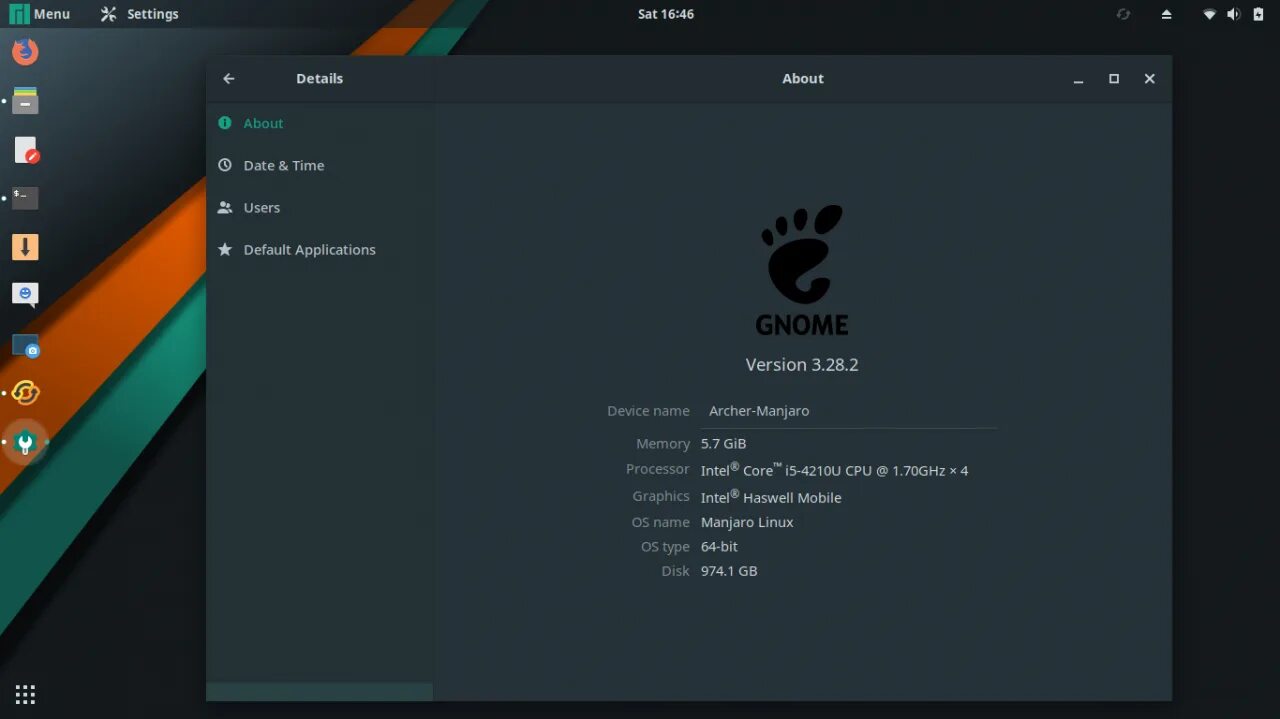Click the Settings app menu in top bar
Viewport: 1280px width, 719px height.
pos(140,14)
